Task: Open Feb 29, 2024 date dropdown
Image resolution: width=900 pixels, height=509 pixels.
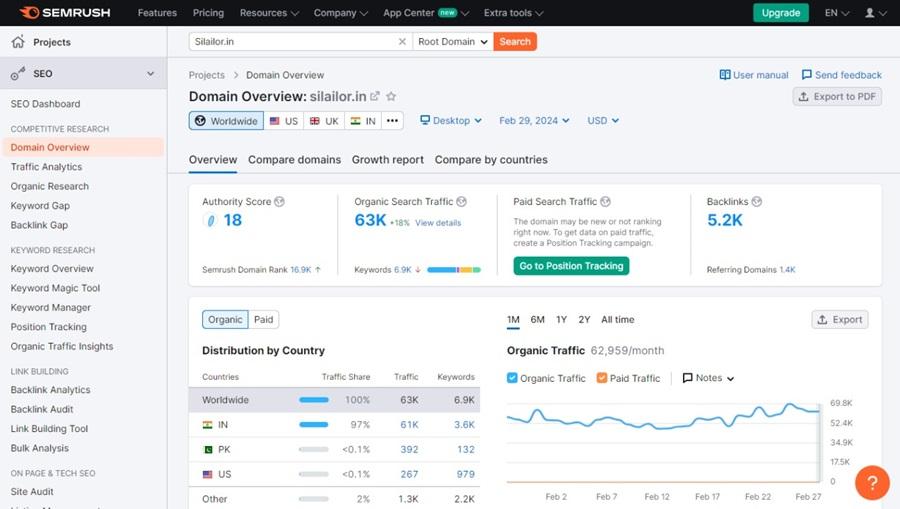Action: (534, 121)
